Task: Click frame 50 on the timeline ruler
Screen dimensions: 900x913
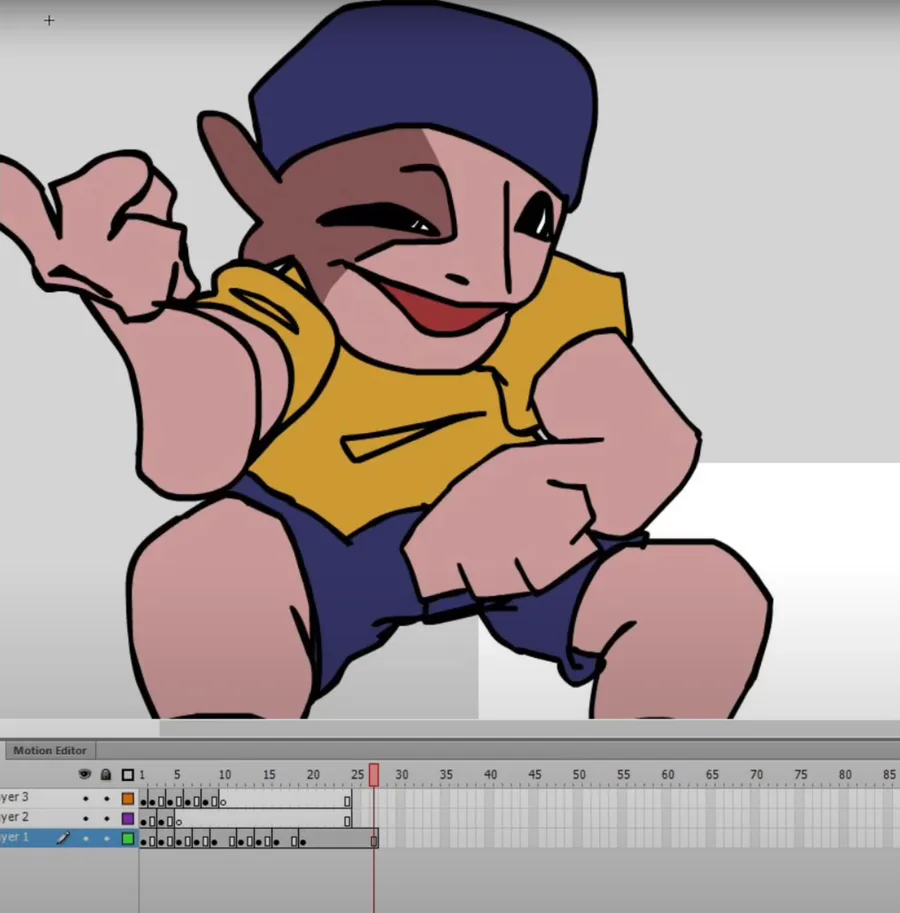Action: 579,774
